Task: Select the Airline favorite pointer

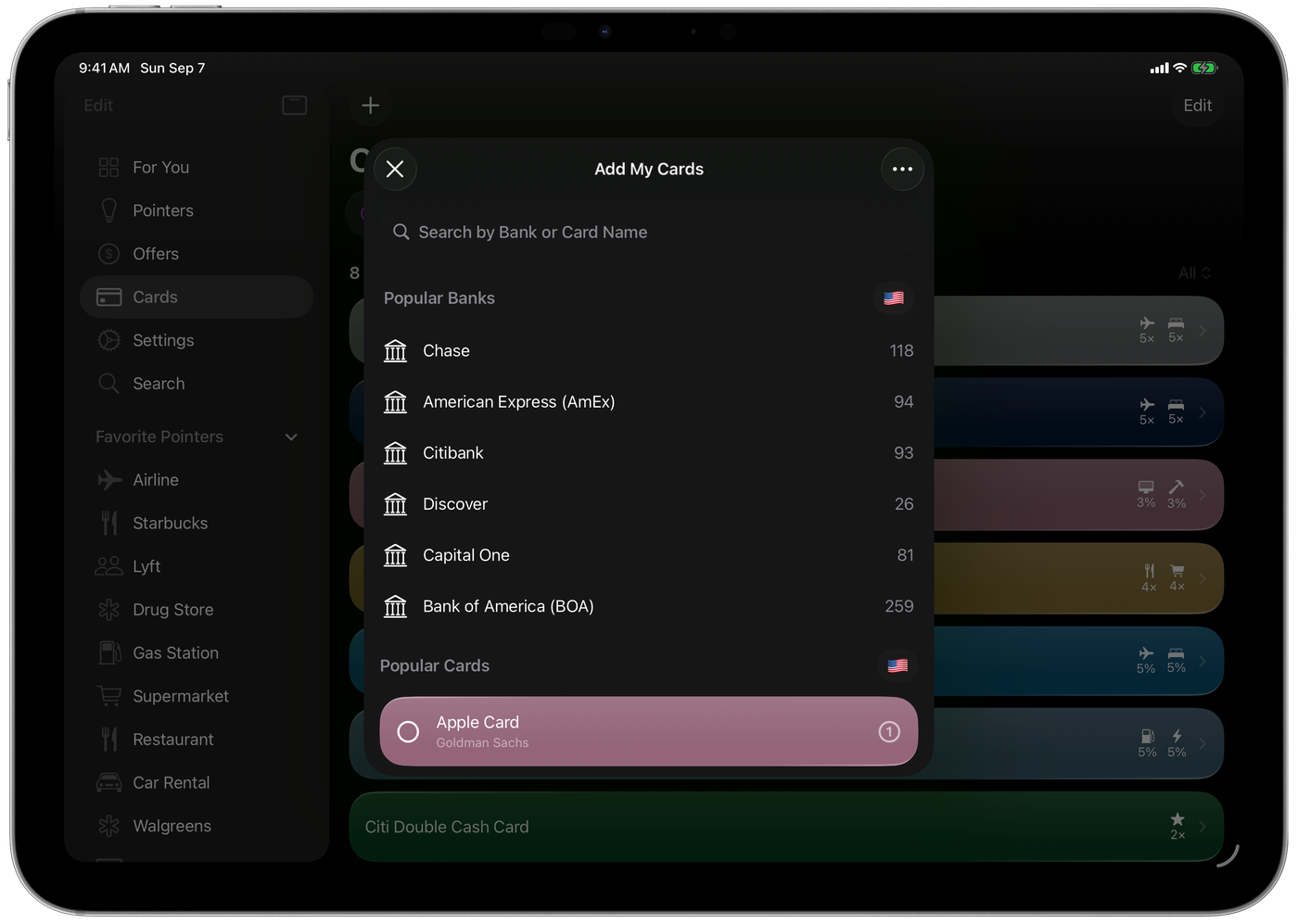Action: (155, 480)
